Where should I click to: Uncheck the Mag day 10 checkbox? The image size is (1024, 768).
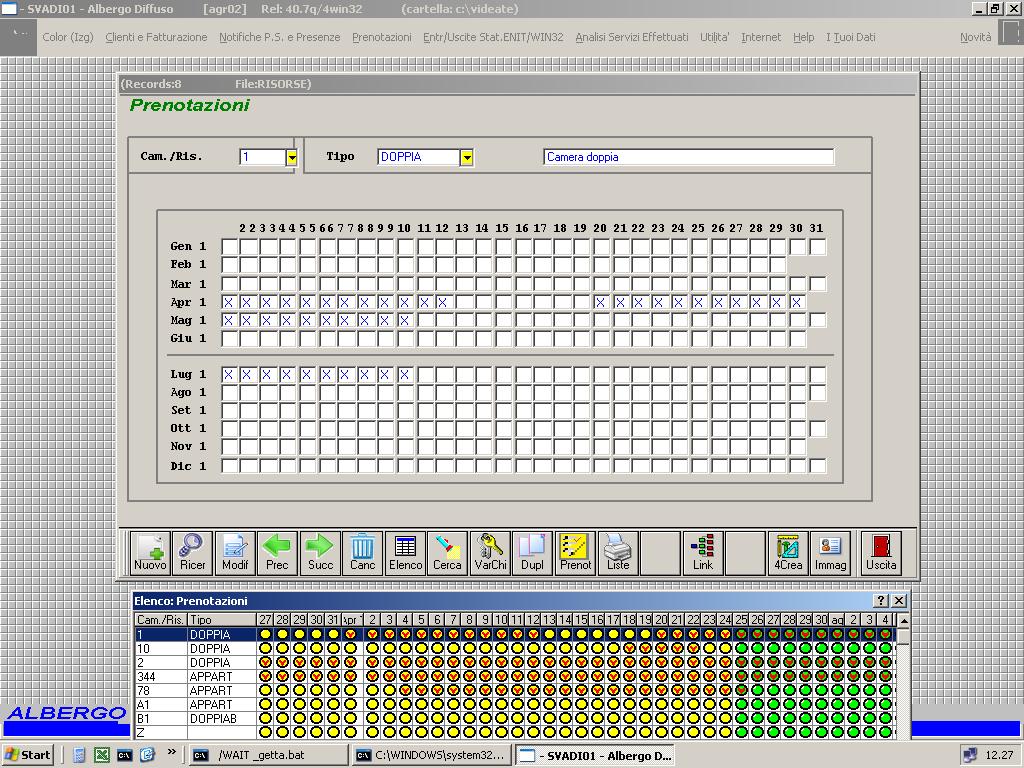pos(404,321)
